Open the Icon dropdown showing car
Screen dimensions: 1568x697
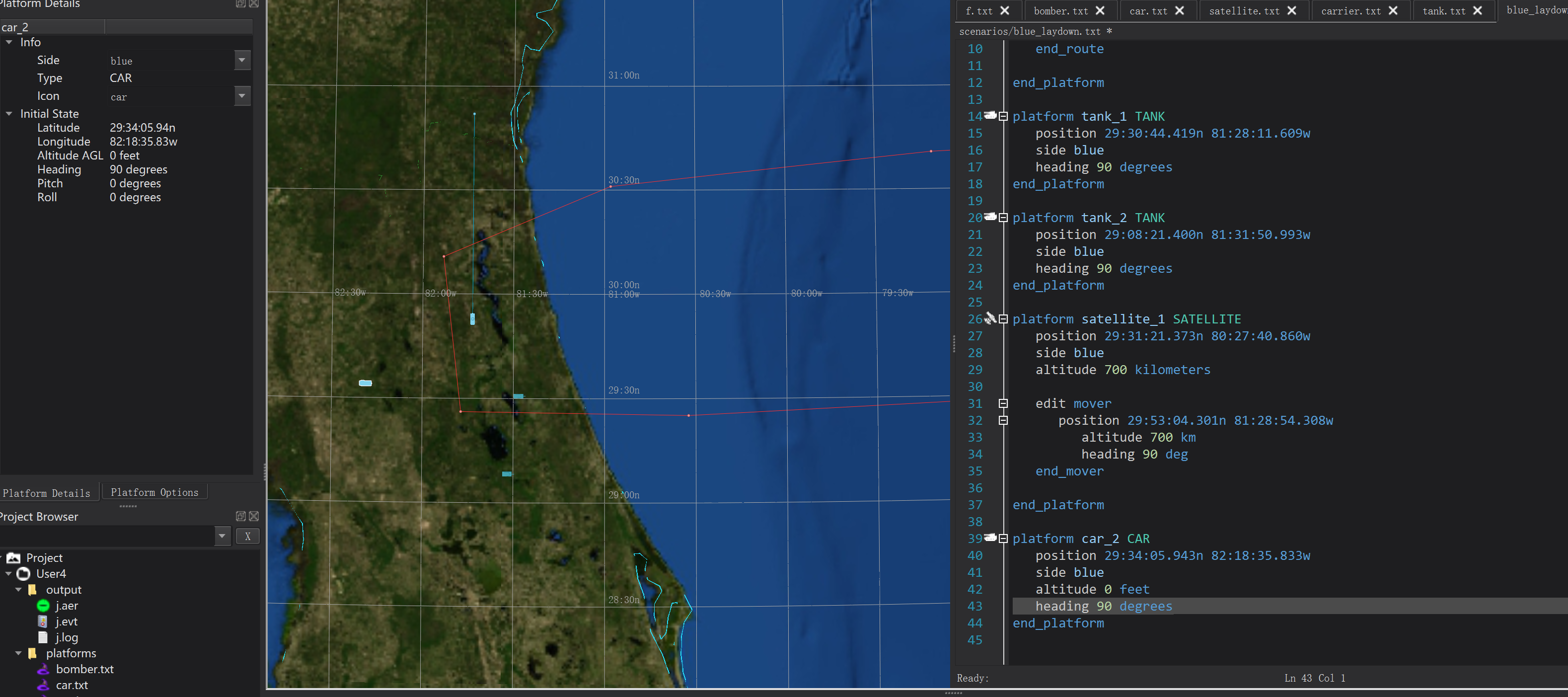click(242, 96)
